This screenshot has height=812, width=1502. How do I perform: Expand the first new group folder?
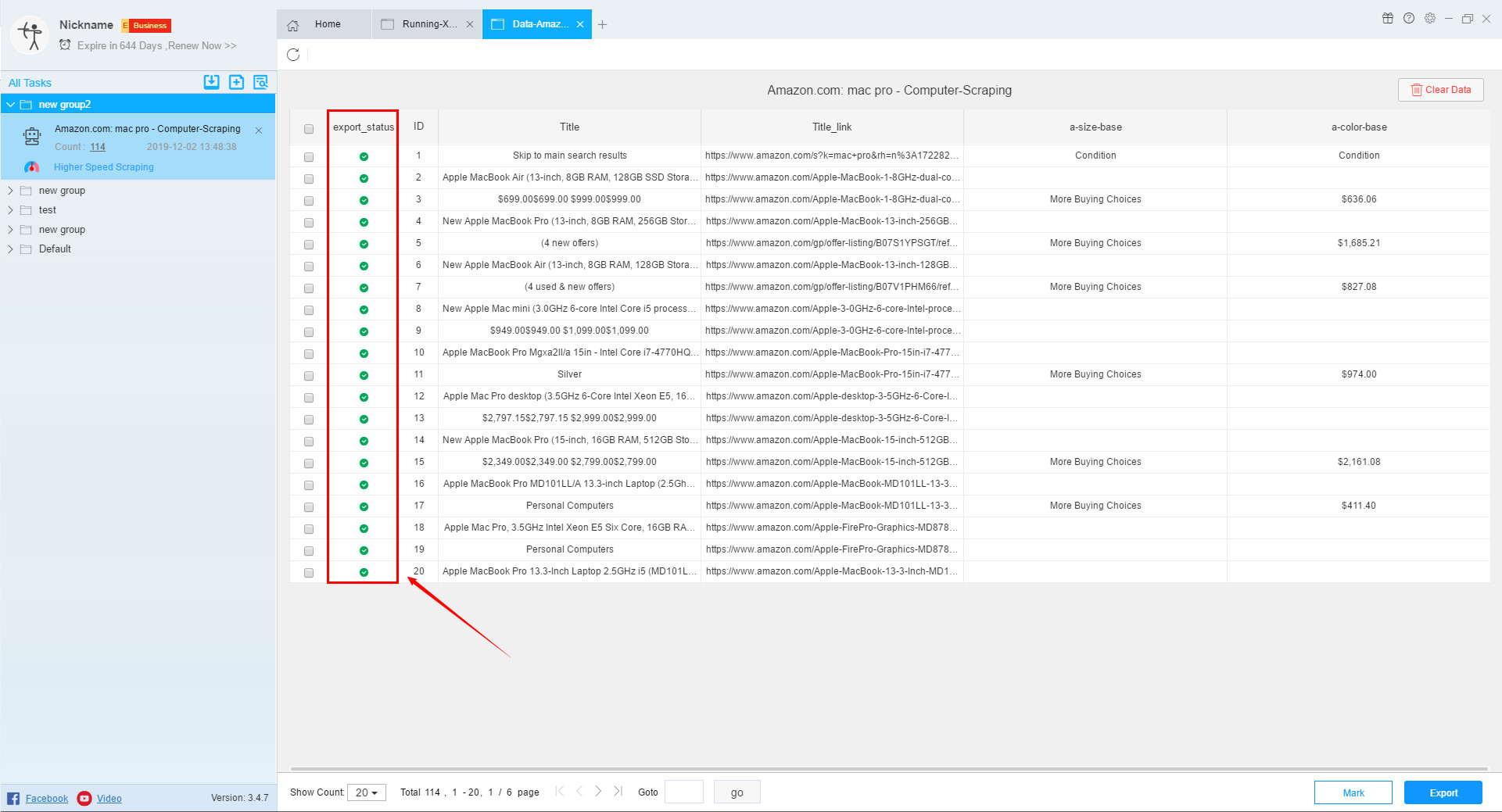11,191
